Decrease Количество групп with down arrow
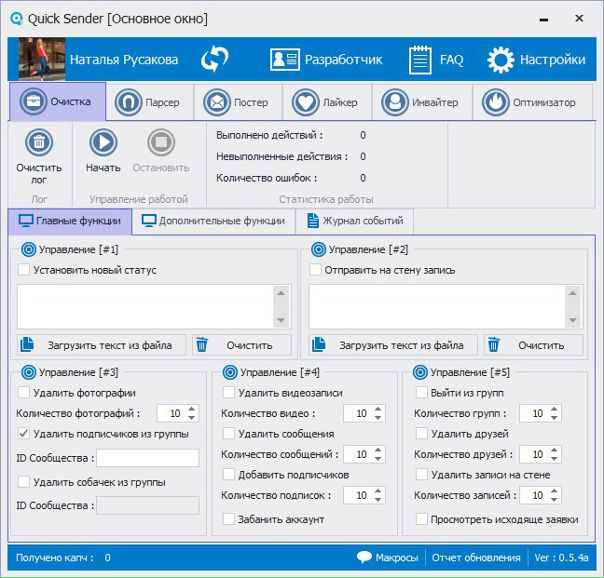This screenshot has height=578, width=604. (552, 418)
